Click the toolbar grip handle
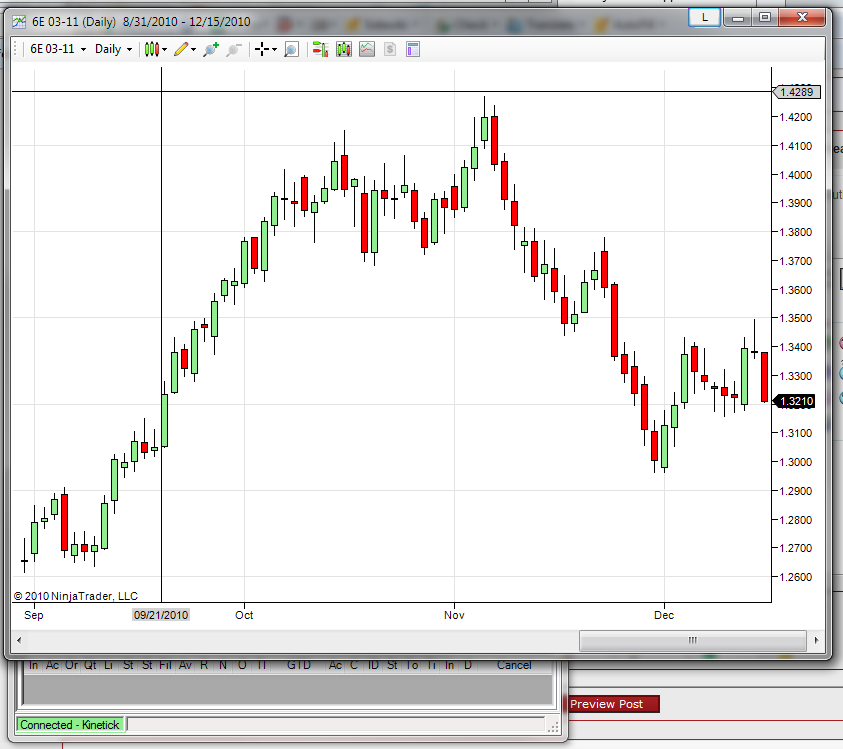 point(16,49)
